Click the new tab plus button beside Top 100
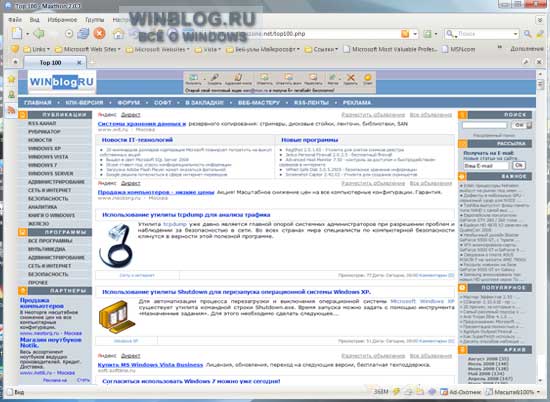 (x=92, y=63)
